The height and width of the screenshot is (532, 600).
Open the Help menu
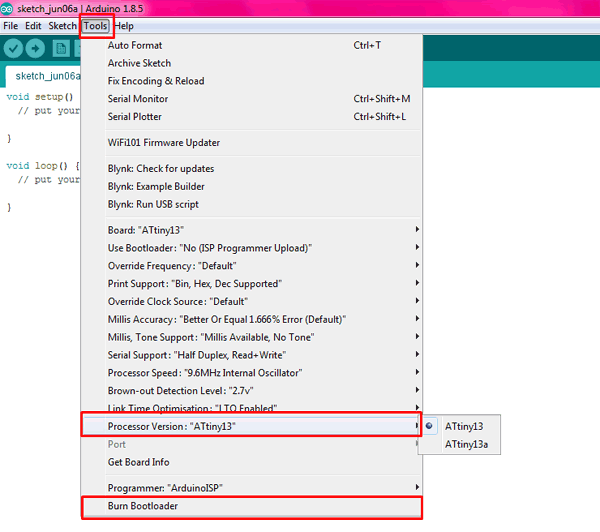(124, 26)
